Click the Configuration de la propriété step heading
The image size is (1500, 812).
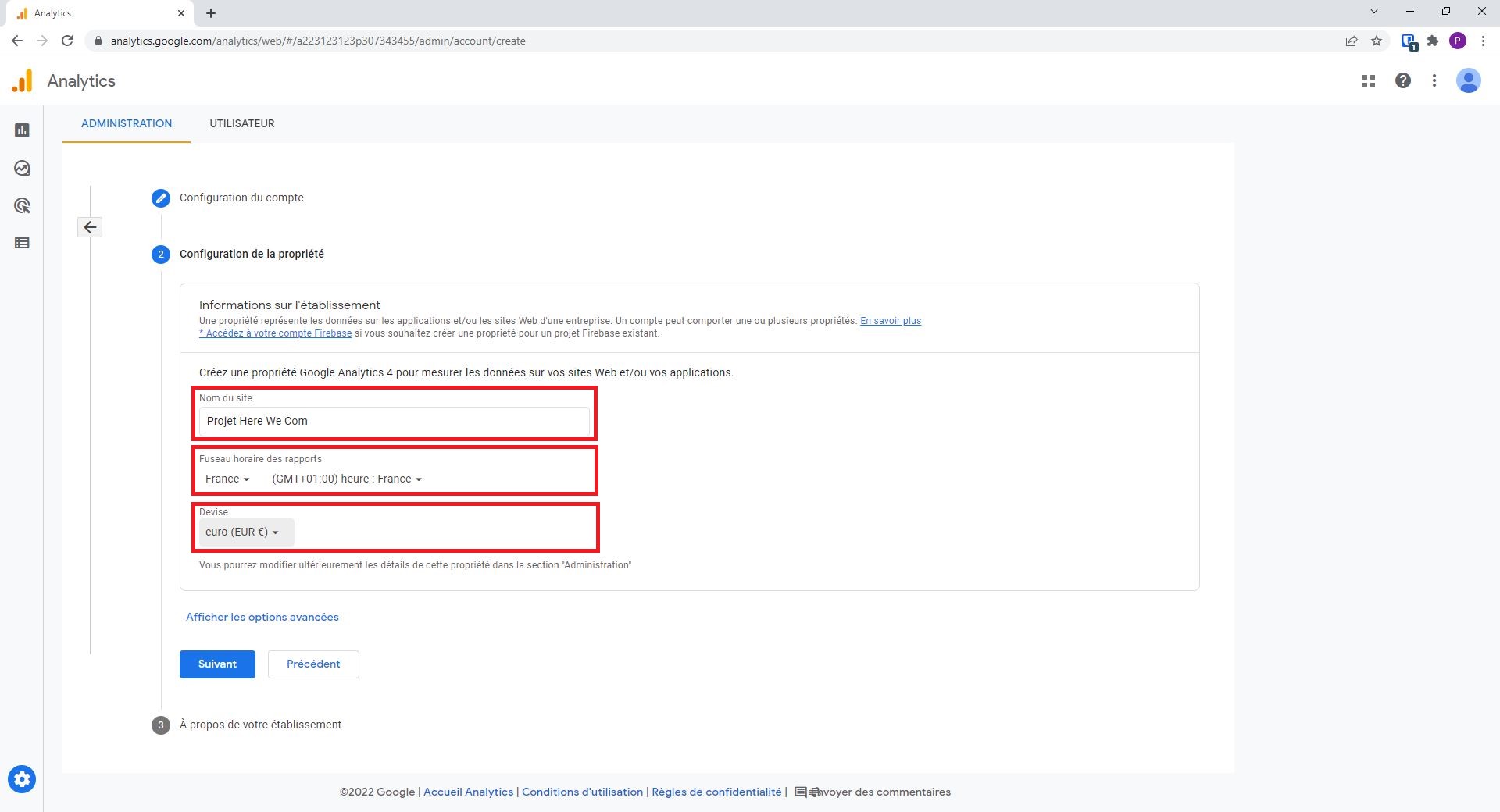[252, 254]
